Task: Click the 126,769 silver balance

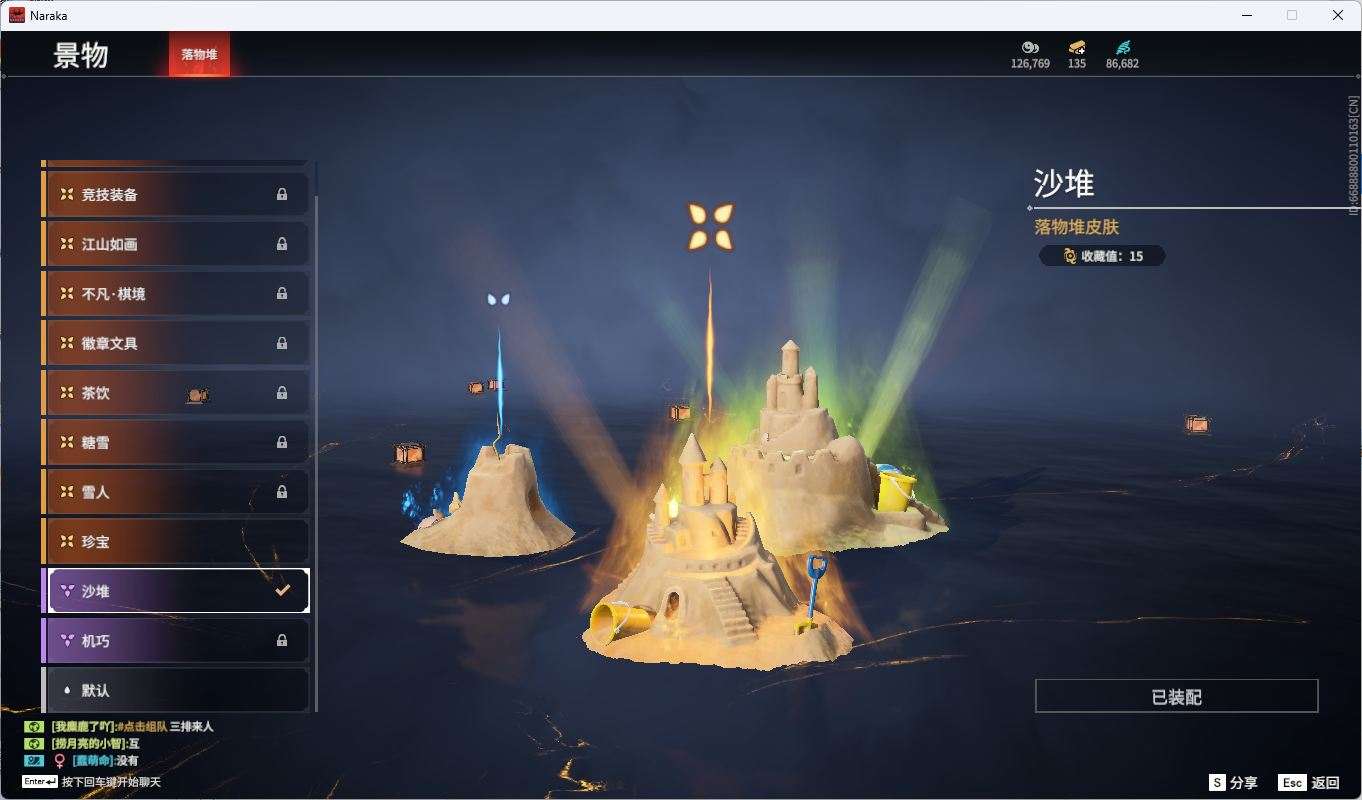Action: pos(1030,63)
